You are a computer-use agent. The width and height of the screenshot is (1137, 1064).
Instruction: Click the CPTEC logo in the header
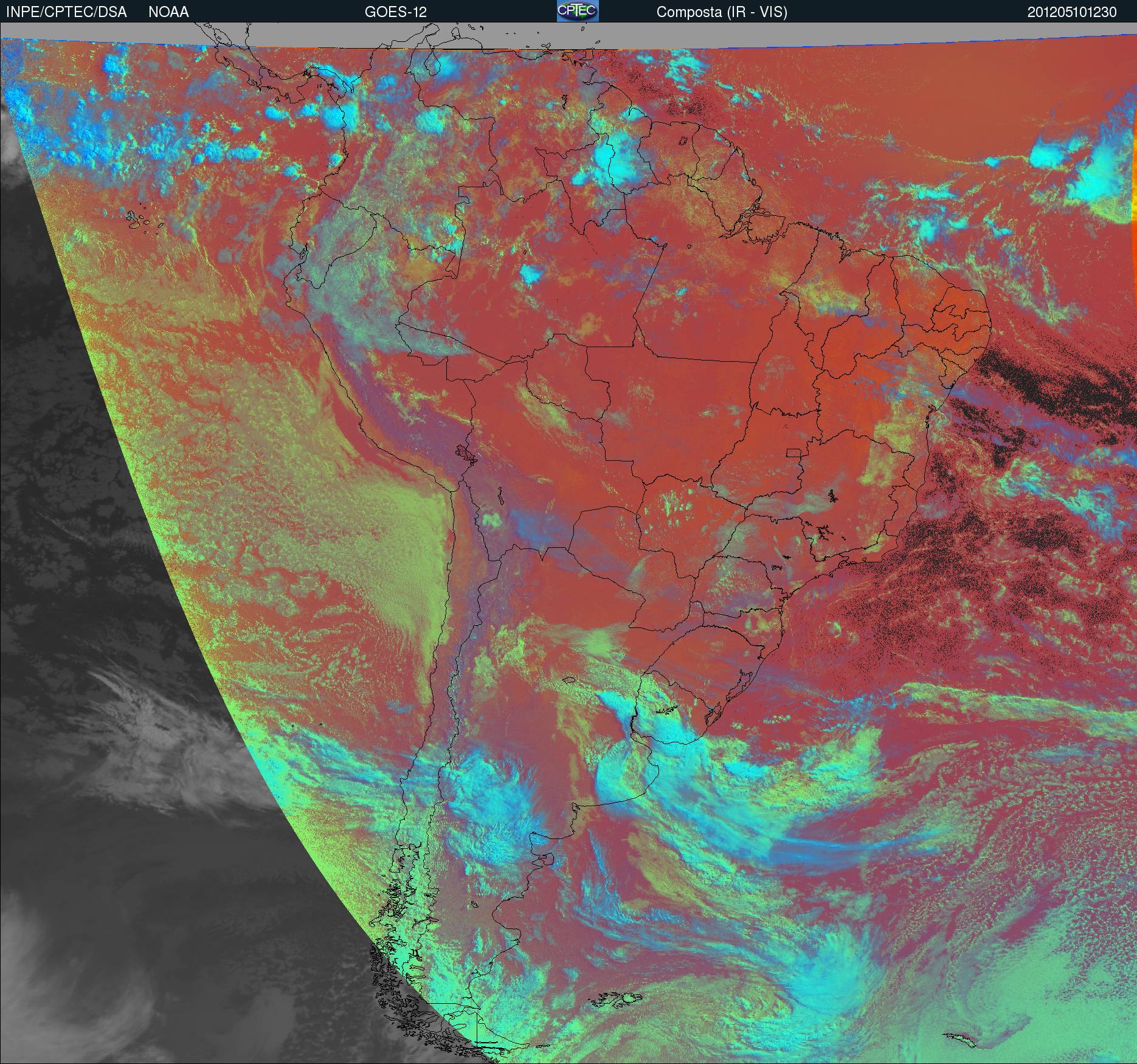578,11
